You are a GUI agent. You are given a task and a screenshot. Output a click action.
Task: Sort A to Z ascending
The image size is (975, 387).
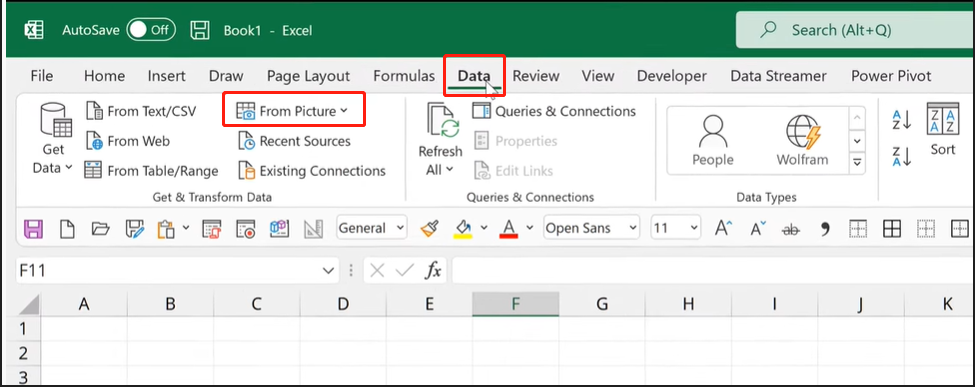tap(901, 119)
